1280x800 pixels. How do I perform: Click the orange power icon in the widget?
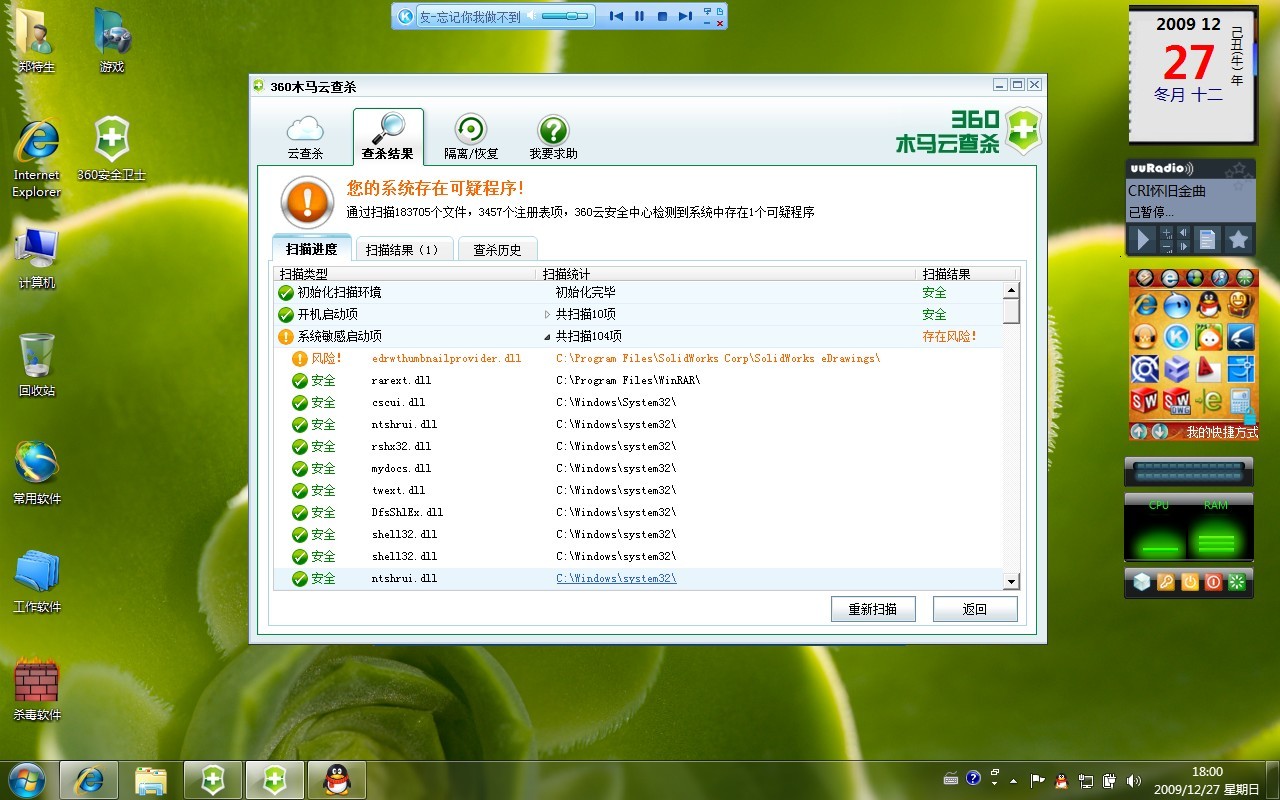(x=1190, y=582)
